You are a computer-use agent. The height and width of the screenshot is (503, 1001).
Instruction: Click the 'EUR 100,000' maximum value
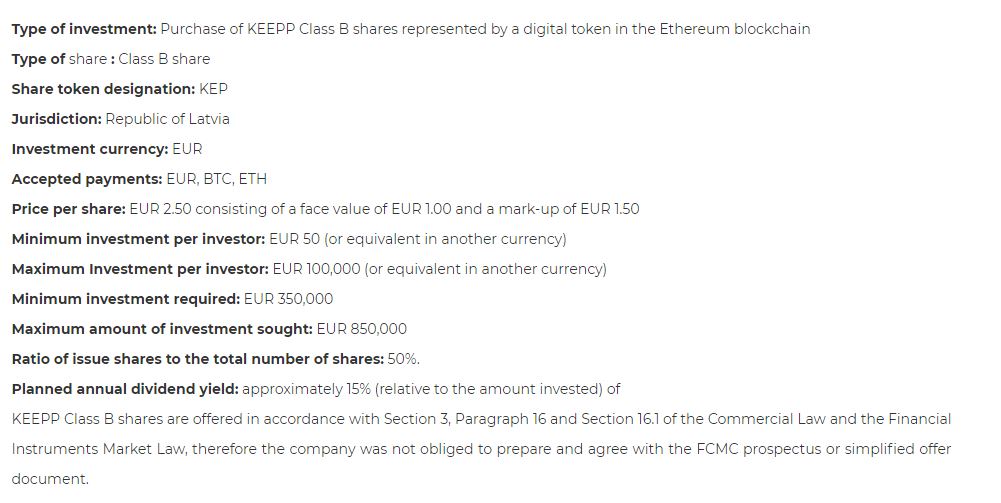coord(317,269)
